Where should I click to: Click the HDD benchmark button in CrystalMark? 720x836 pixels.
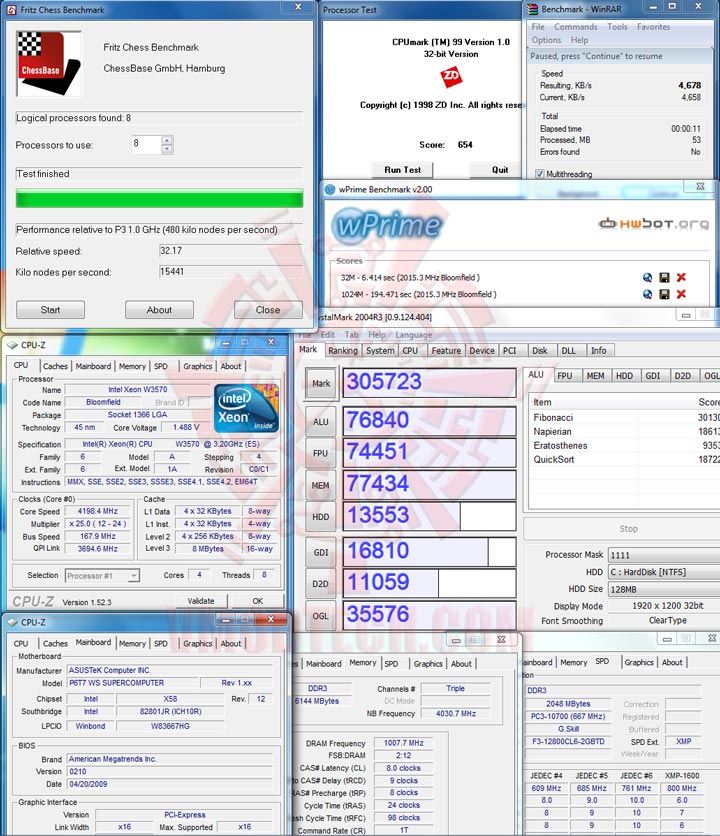[x=321, y=517]
